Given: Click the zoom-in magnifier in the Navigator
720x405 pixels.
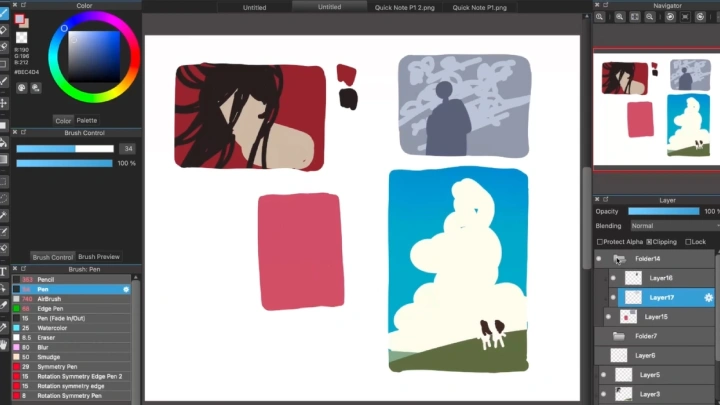Looking at the screenshot, I should (619, 17).
